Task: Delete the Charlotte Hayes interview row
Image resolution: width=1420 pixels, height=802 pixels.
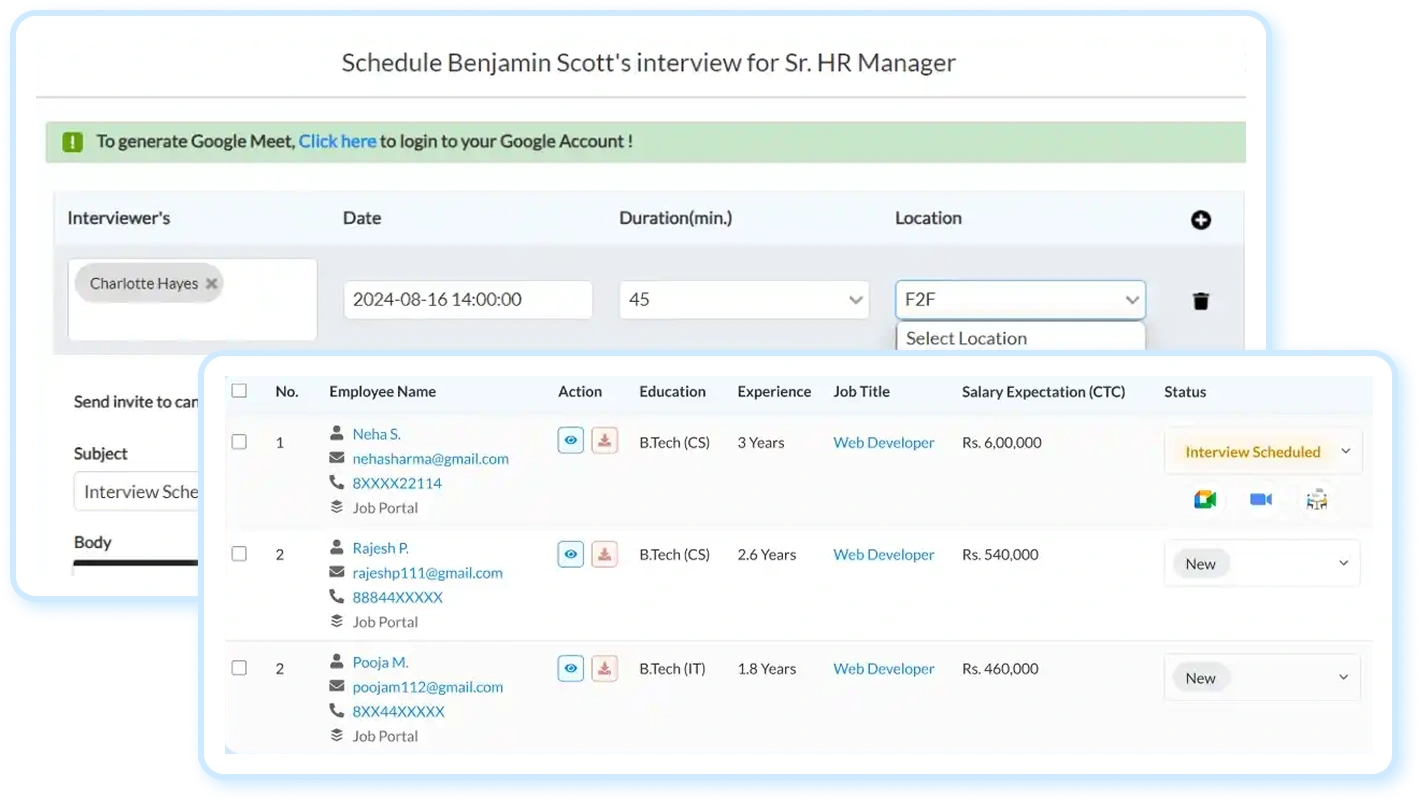Action: pyautogui.click(x=1201, y=300)
